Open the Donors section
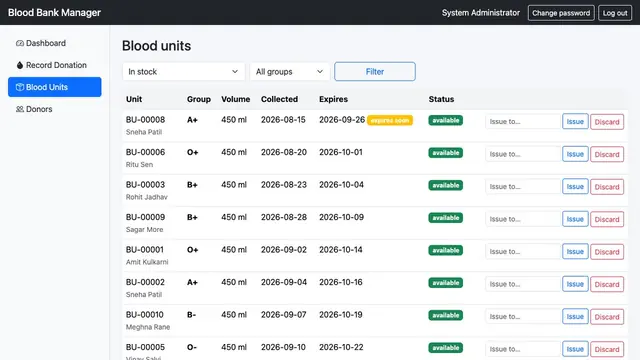Viewport: 640px width, 360px height. click(55, 109)
